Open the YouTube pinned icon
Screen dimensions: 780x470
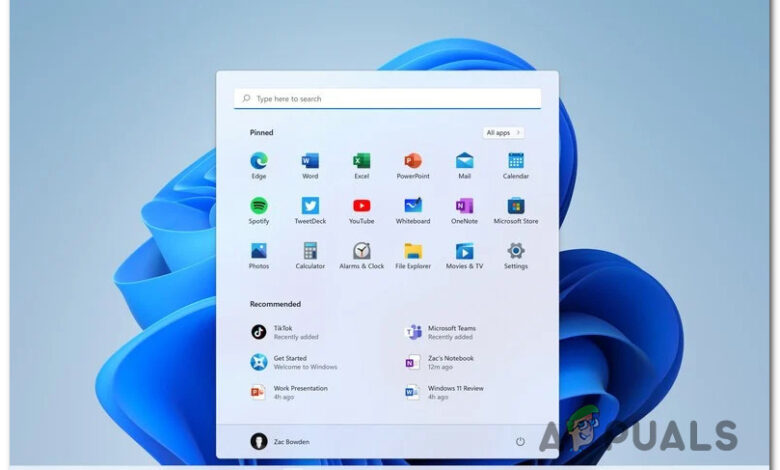tap(362, 206)
